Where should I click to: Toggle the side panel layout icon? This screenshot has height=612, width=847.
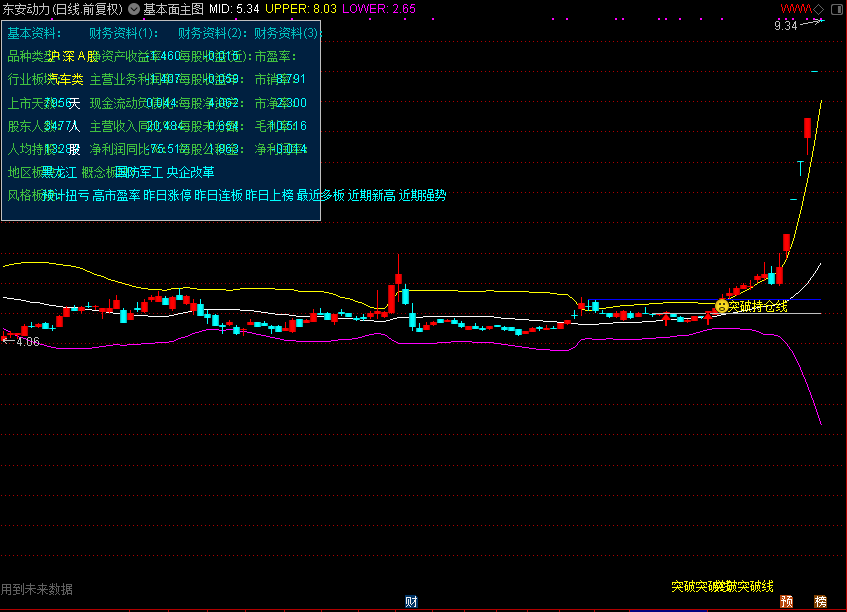pyautogui.click(x=837, y=9)
